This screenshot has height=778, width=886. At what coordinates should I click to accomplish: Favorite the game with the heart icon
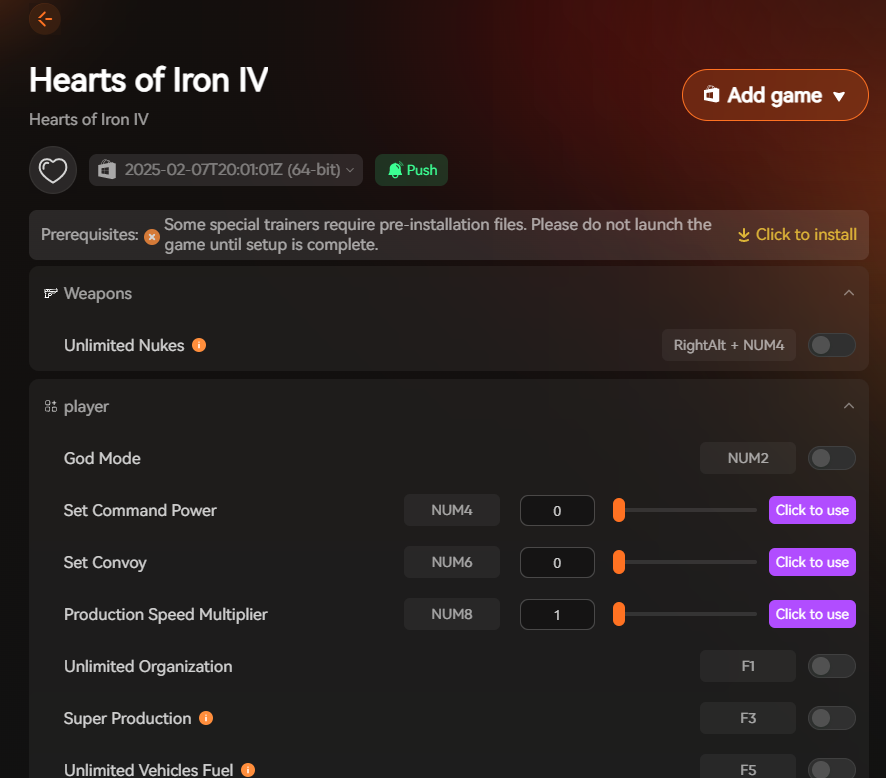coord(52,170)
